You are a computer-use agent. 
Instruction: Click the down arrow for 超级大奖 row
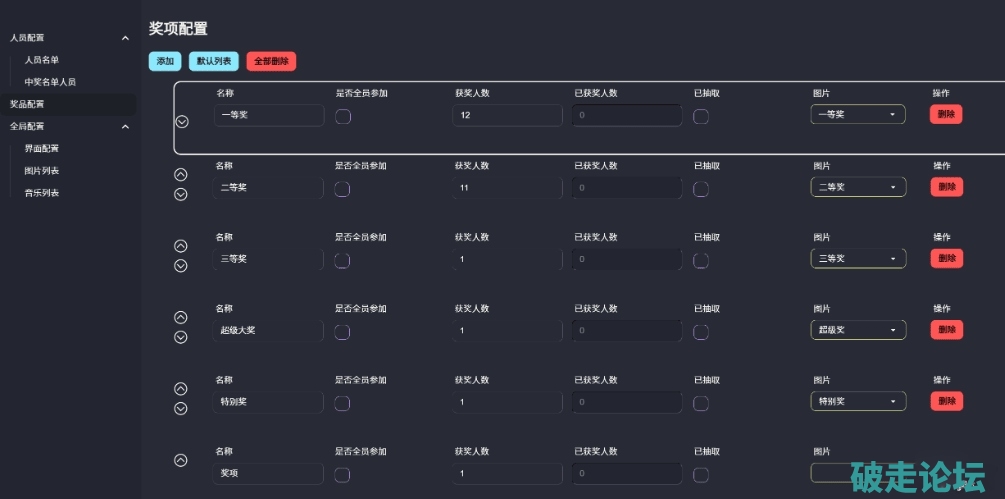(181, 337)
